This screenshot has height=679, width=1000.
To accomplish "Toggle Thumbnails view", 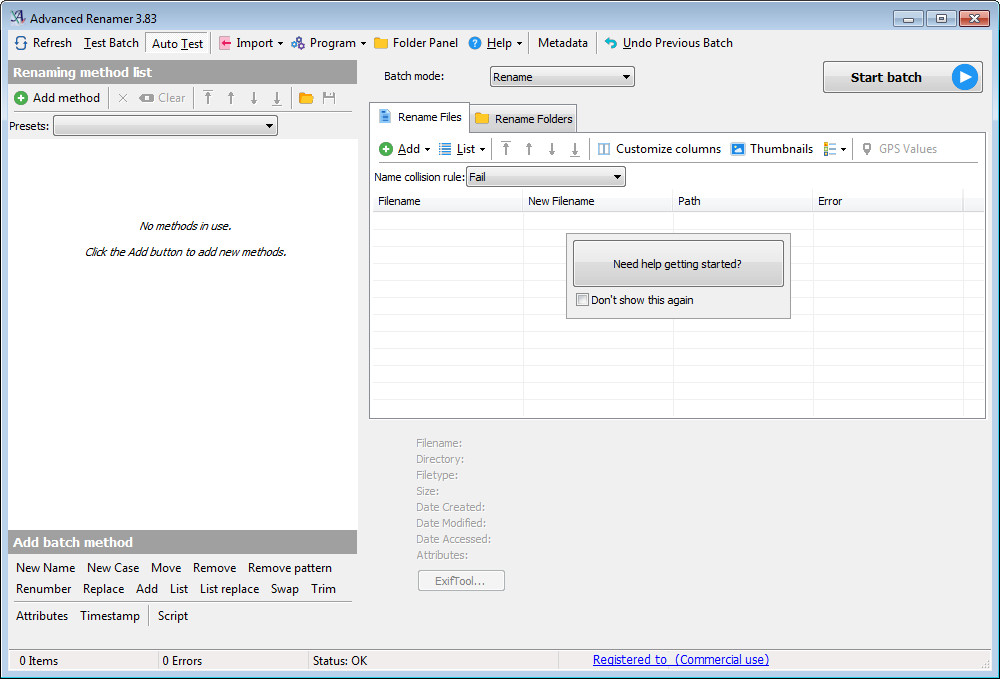I will [772, 149].
